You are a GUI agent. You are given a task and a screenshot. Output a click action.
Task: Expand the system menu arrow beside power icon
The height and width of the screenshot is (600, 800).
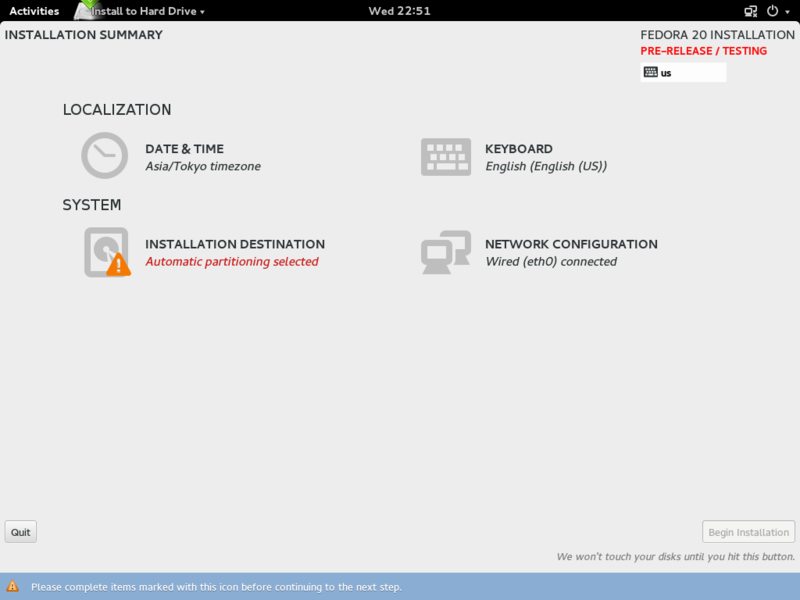tap(788, 11)
